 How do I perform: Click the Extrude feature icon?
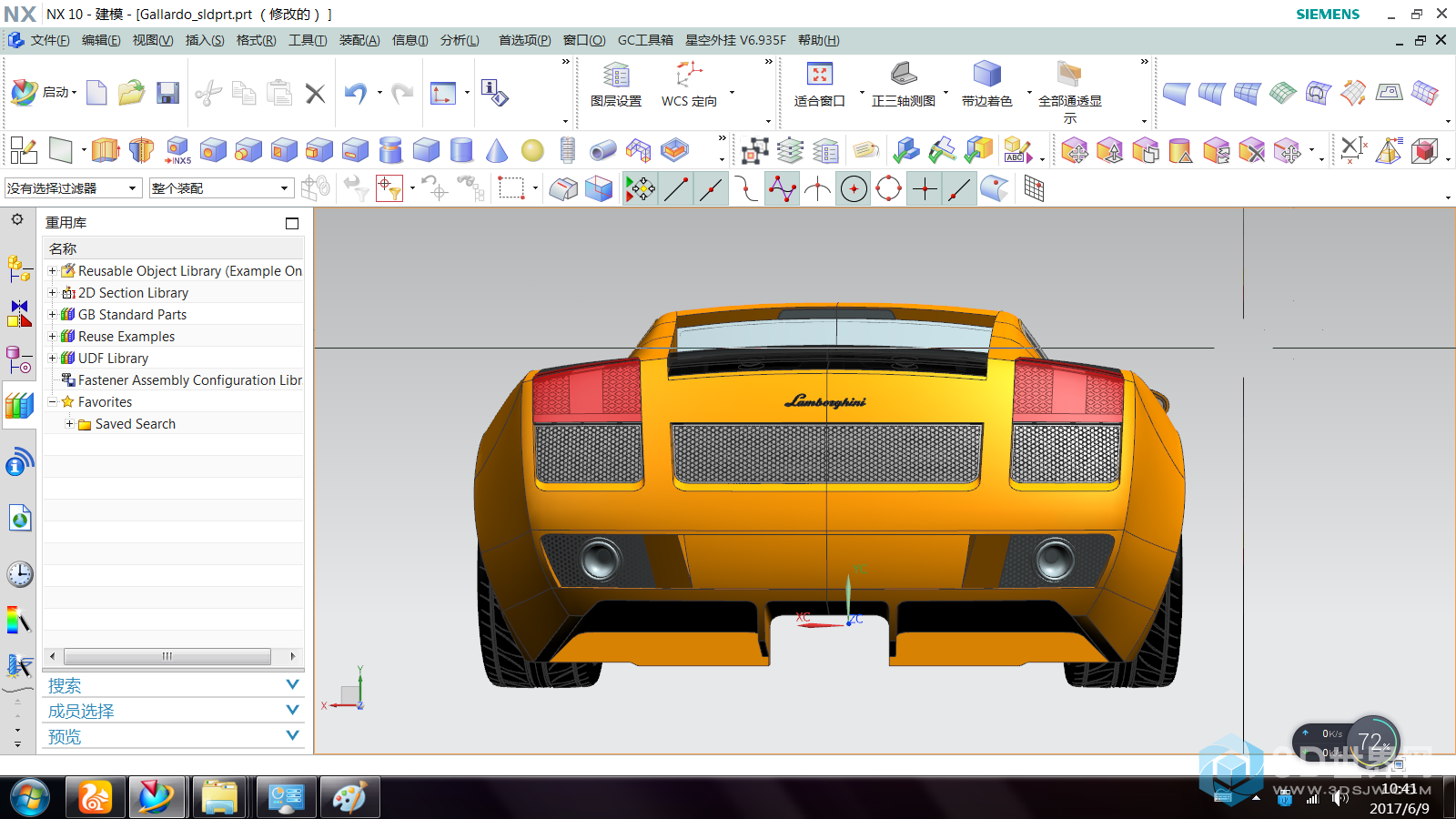click(x=106, y=150)
